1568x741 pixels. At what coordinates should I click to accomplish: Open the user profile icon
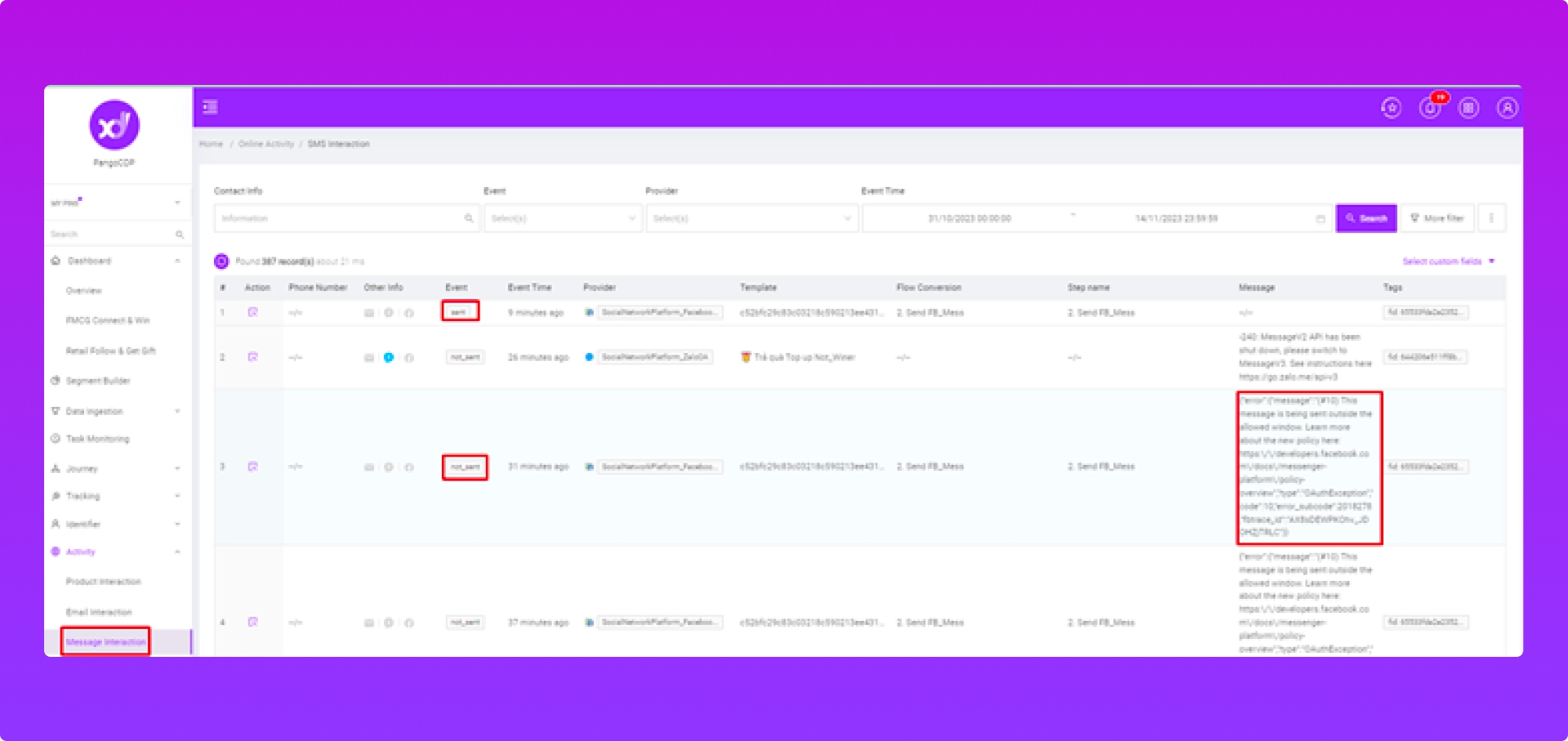(x=1507, y=108)
